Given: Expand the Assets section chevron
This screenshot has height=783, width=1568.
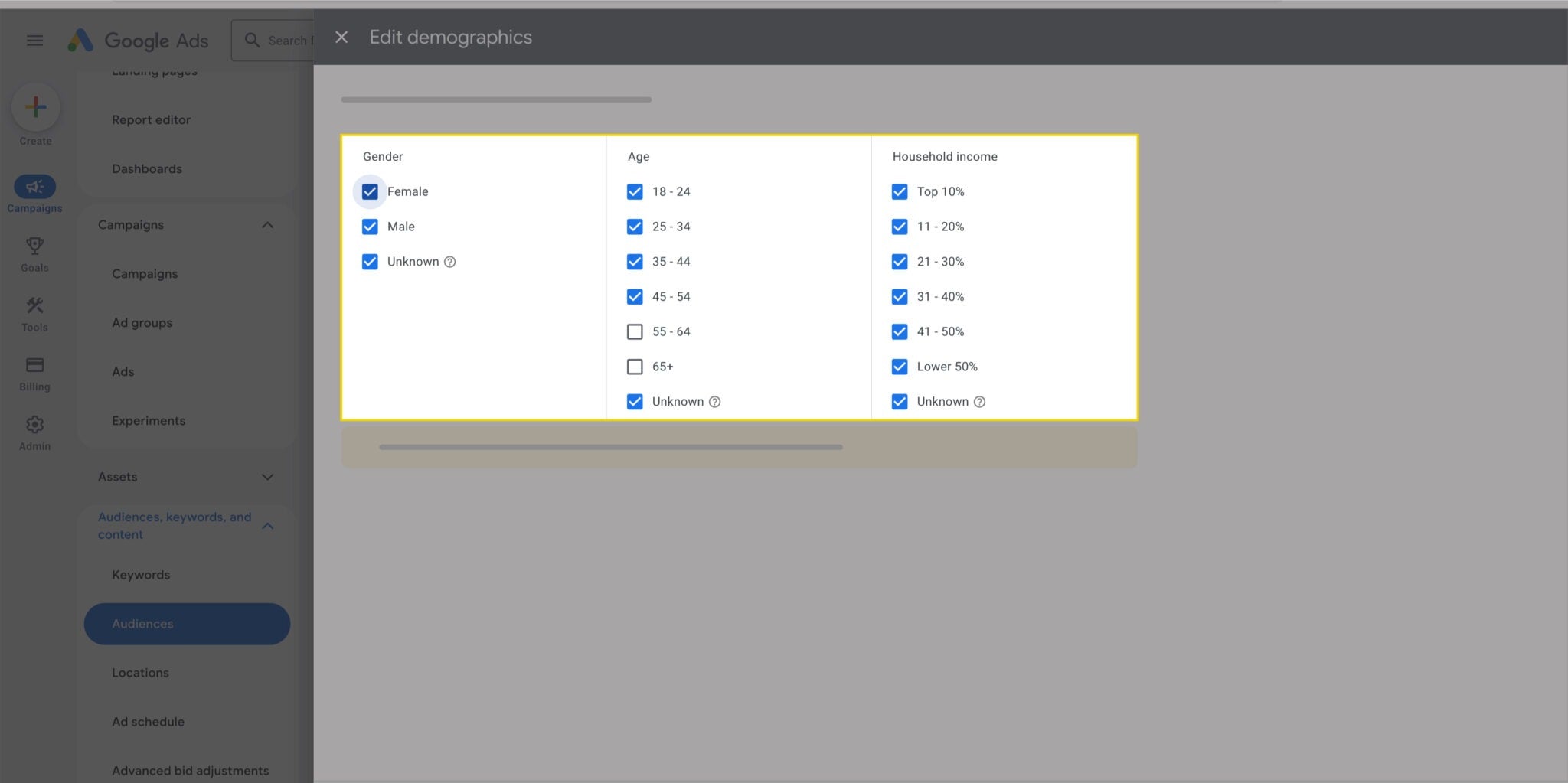Looking at the screenshot, I should pyautogui.click(x=267, y=477).
